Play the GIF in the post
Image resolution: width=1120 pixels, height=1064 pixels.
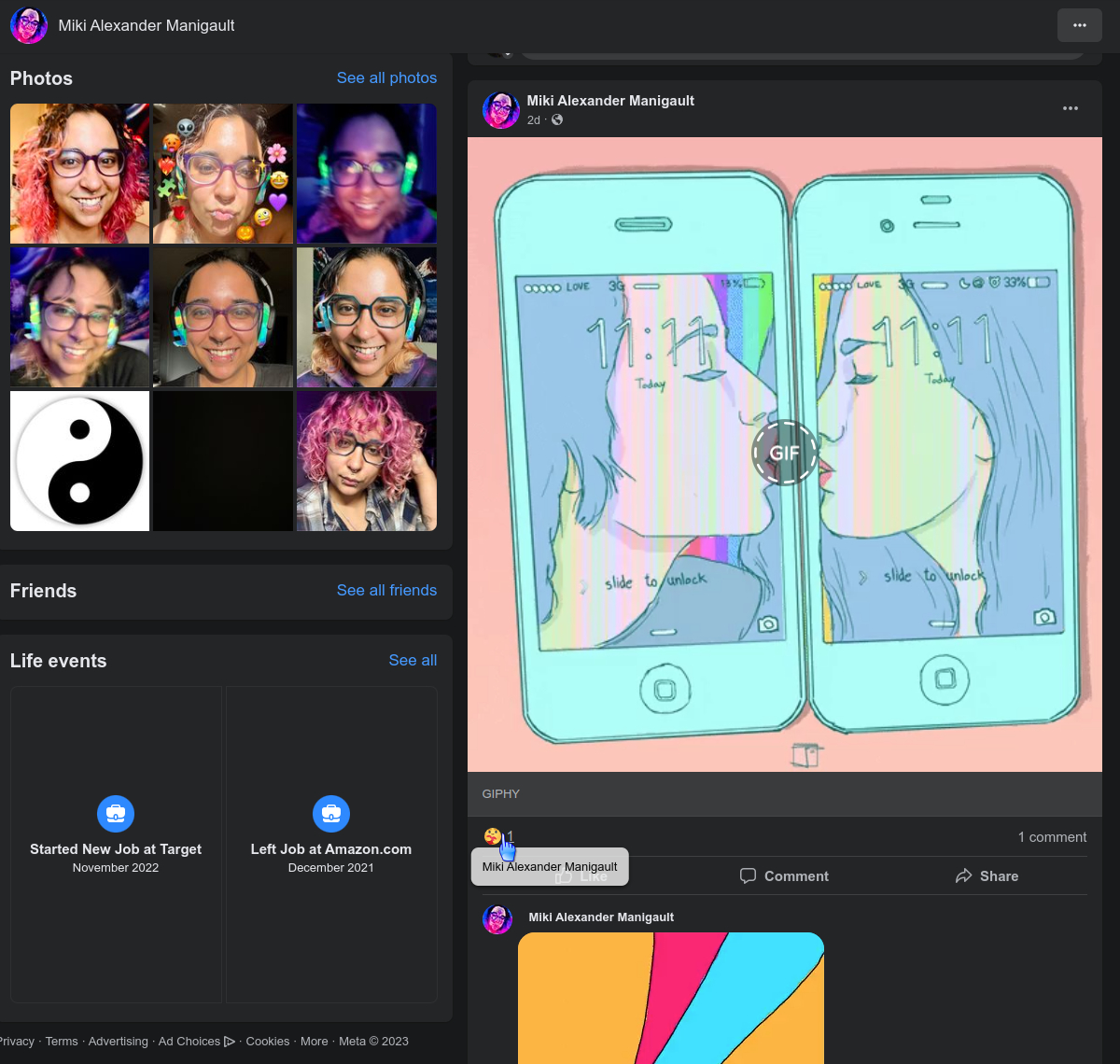pyautogui.click(x=784, y=453)
